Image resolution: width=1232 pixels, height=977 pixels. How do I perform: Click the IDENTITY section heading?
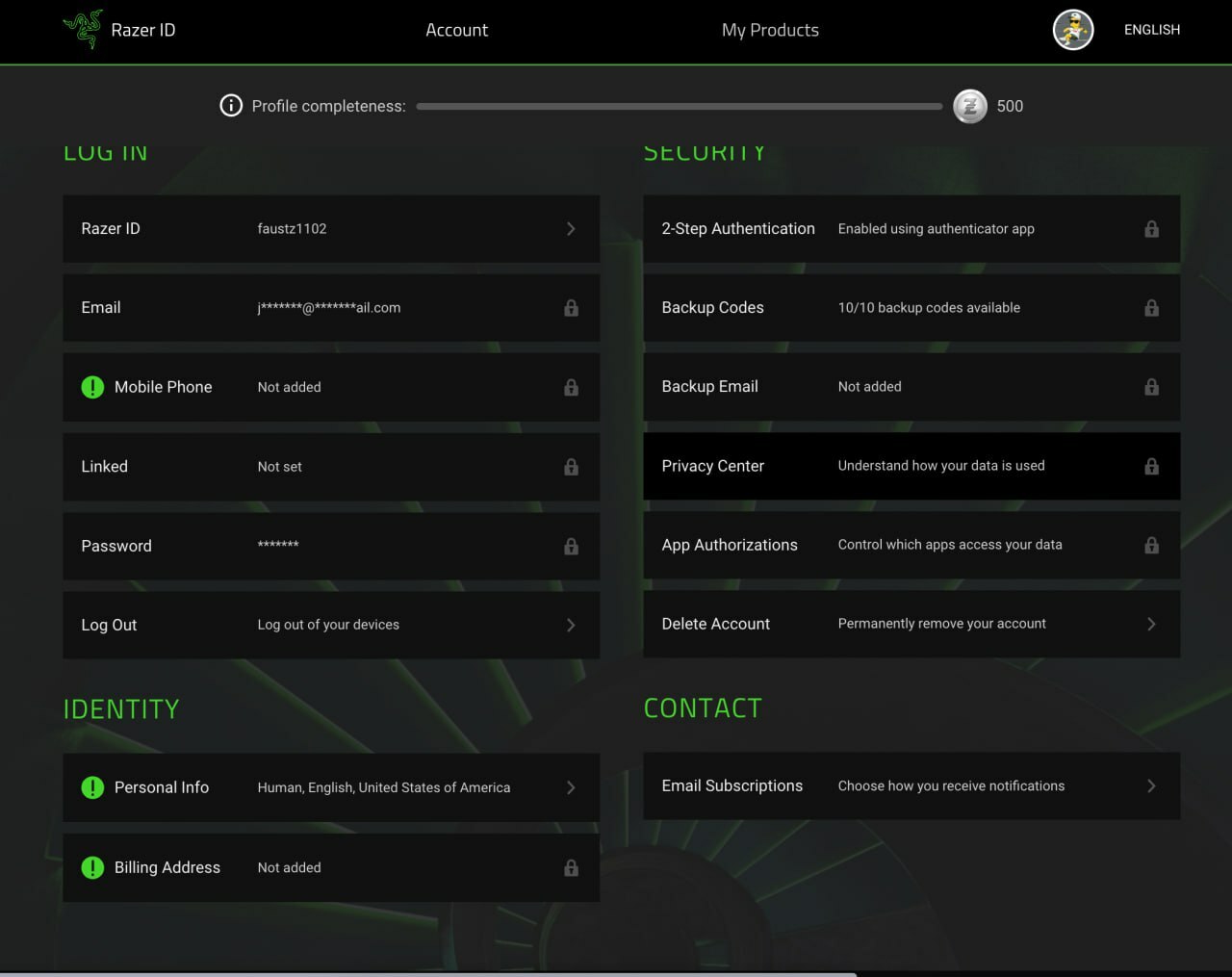121,709
